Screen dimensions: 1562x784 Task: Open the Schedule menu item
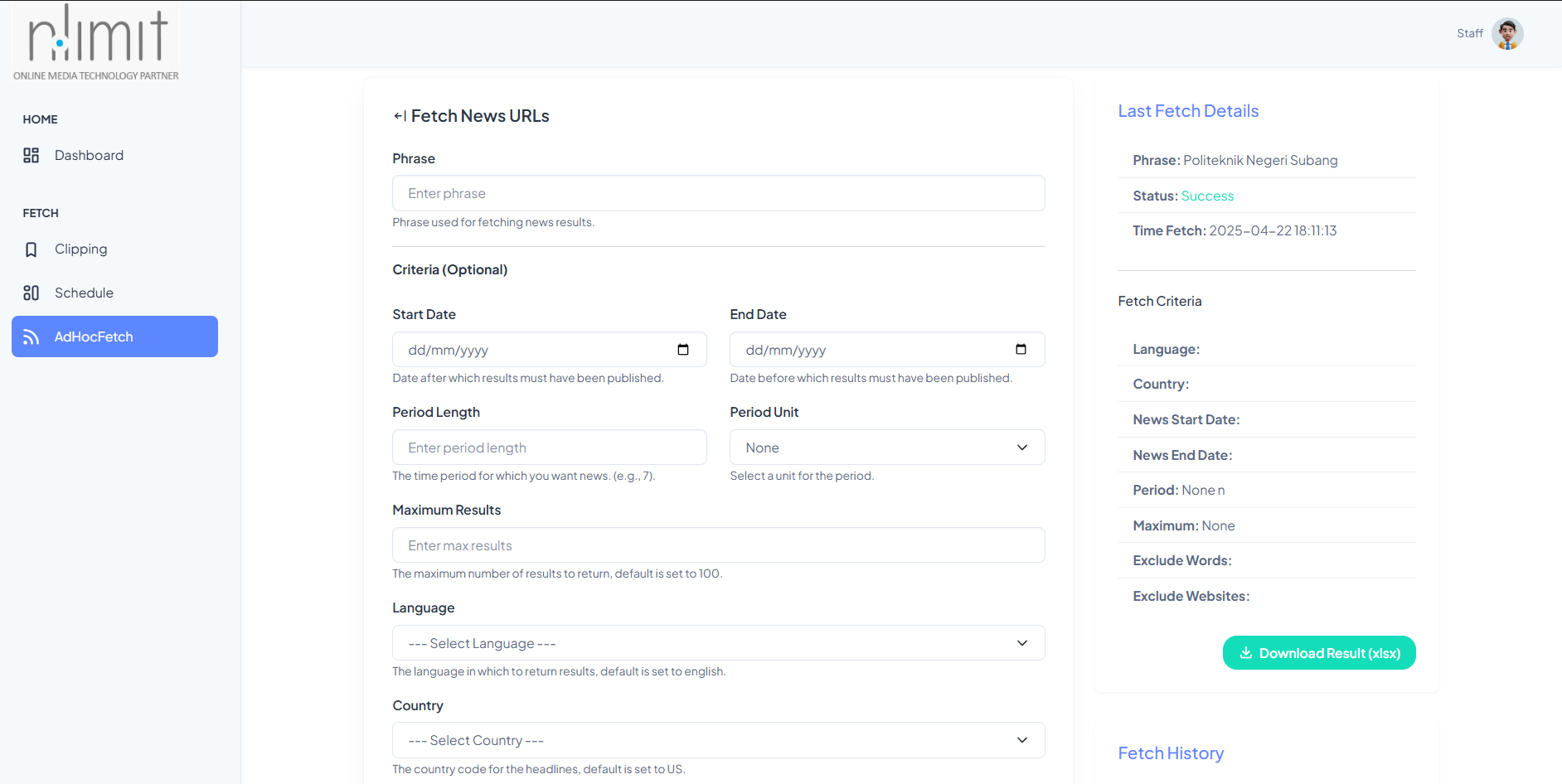point(84,293)
